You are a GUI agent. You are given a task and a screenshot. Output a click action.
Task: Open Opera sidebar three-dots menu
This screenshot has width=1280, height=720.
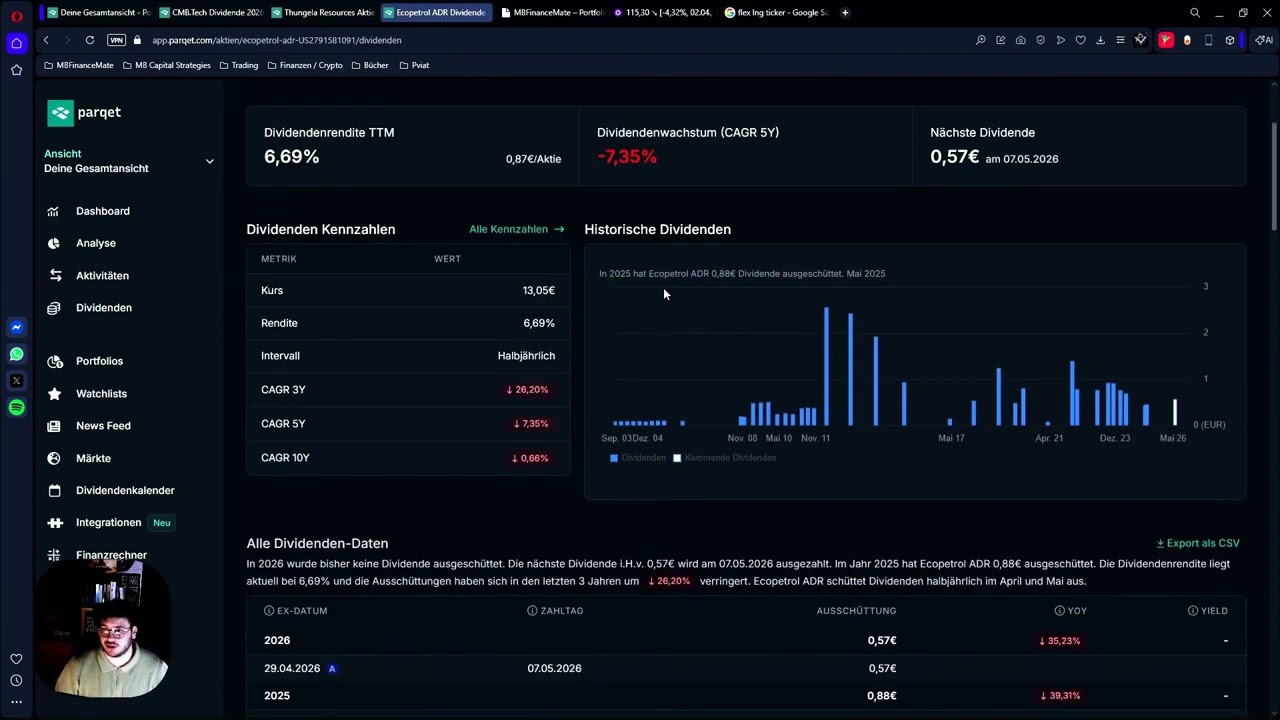(16, 702)
